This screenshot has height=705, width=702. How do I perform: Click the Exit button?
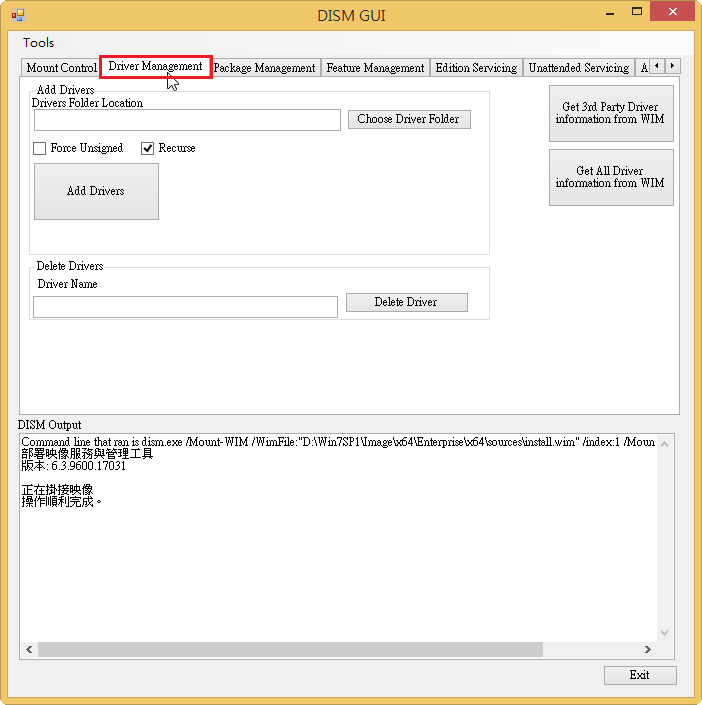point(639,675)
